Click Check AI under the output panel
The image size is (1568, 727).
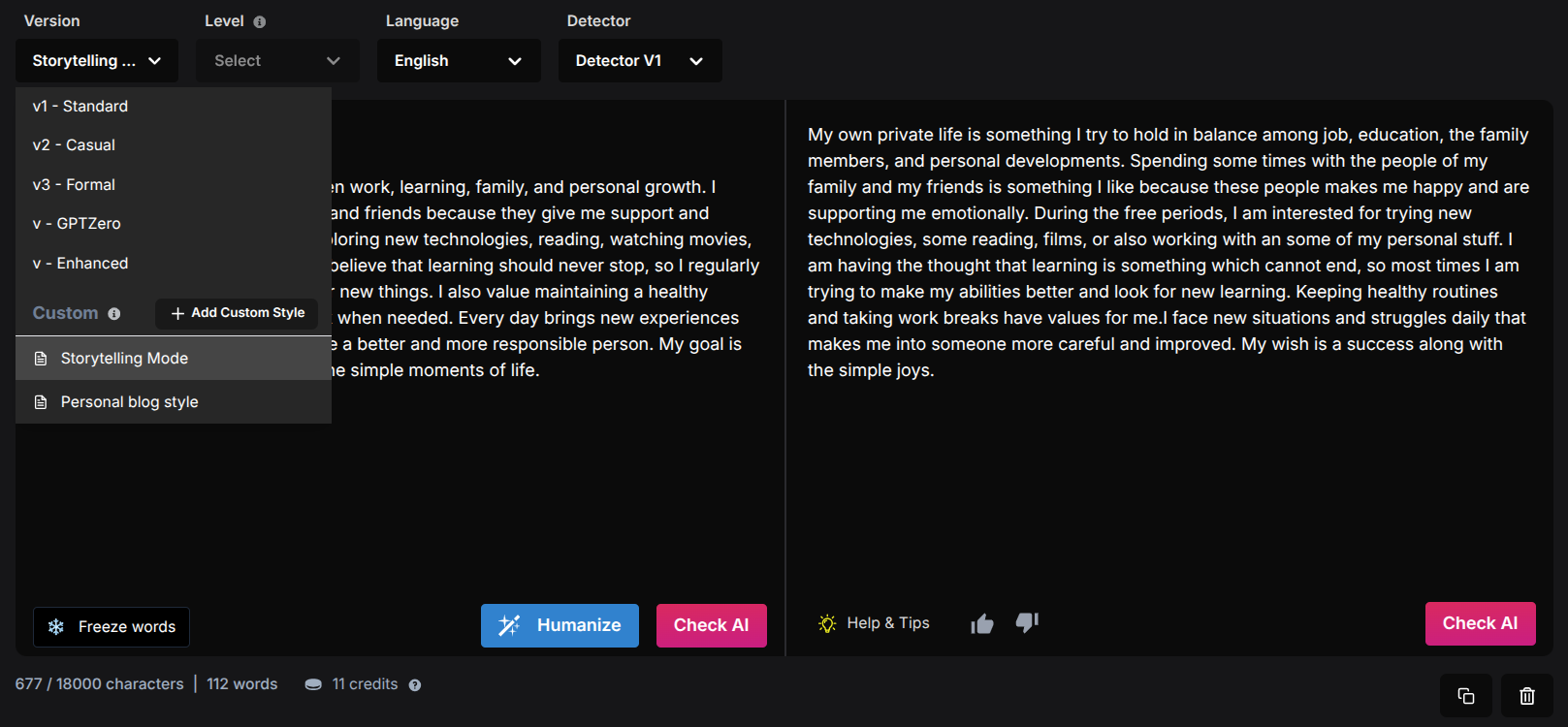pyautogui.click(x=1480, y=623)
